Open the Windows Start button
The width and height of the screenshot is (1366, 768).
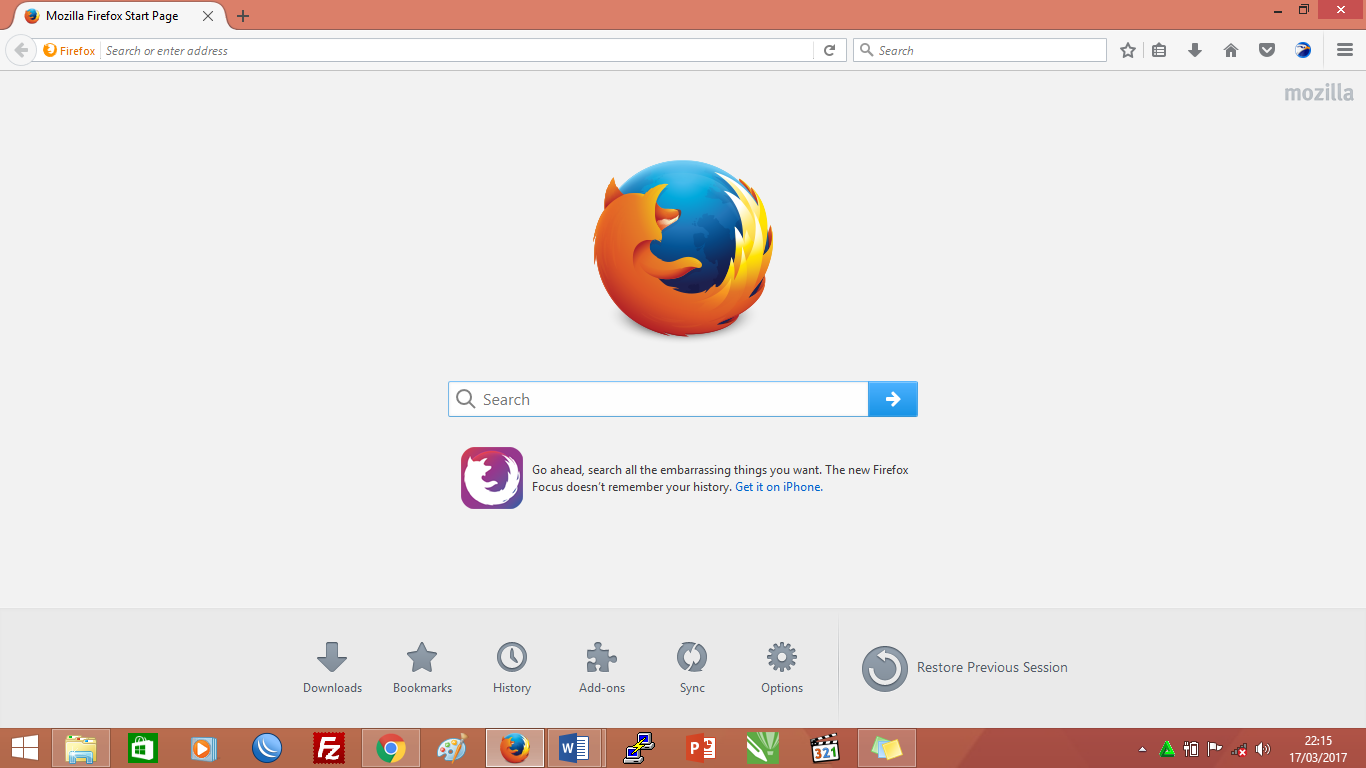[24, 748]
